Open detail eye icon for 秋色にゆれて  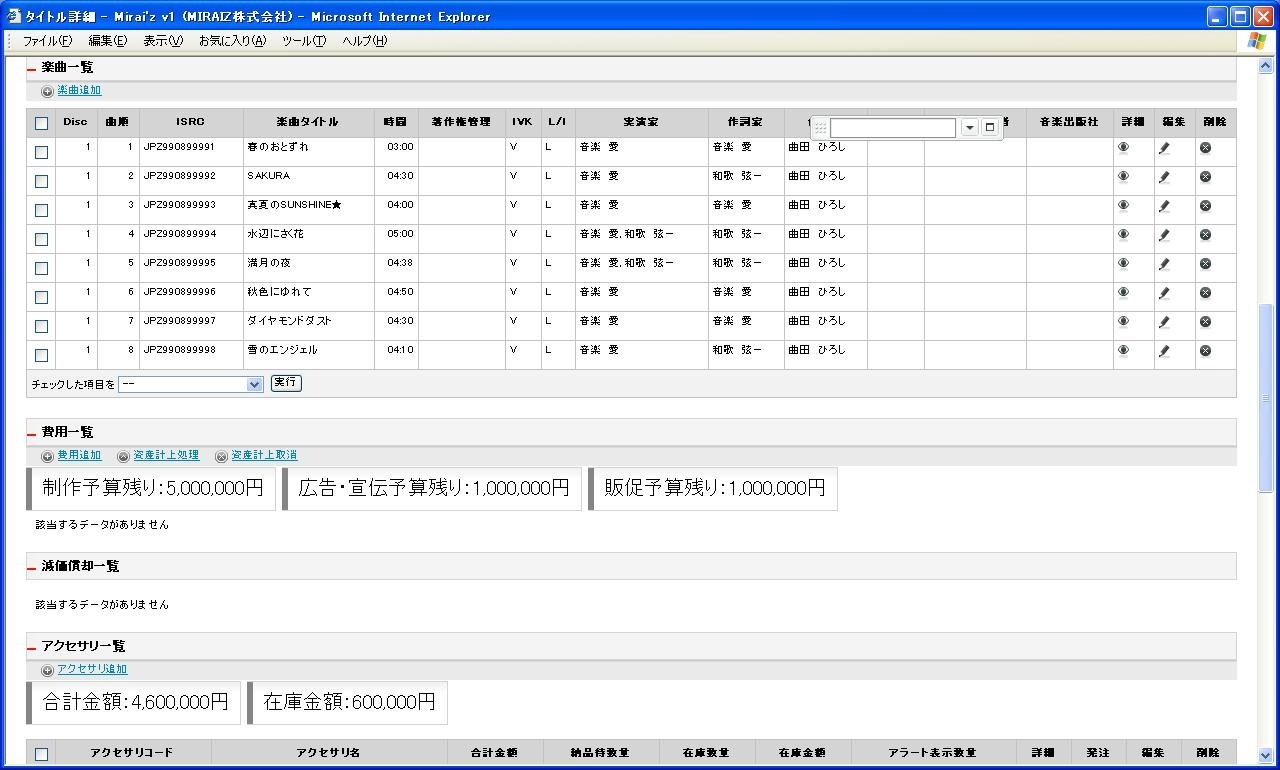[x=1123, y=293]
